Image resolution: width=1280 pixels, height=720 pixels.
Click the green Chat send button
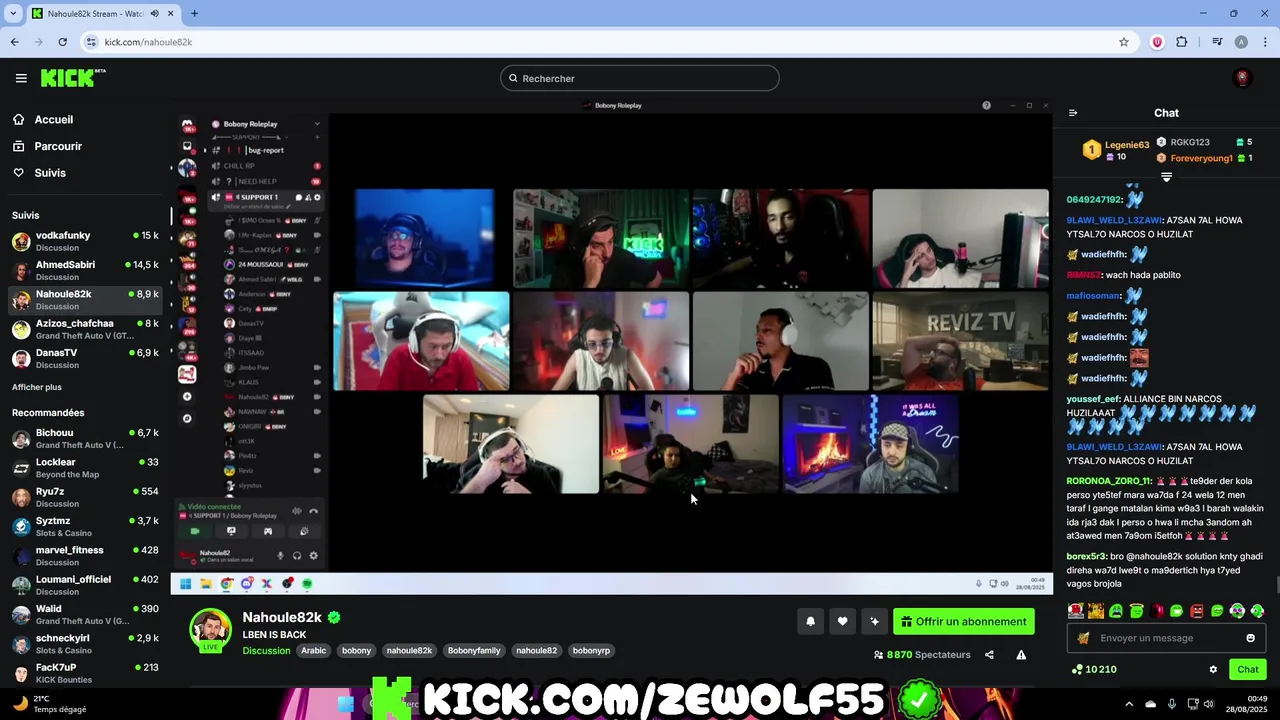click(x=1248, y=670)
